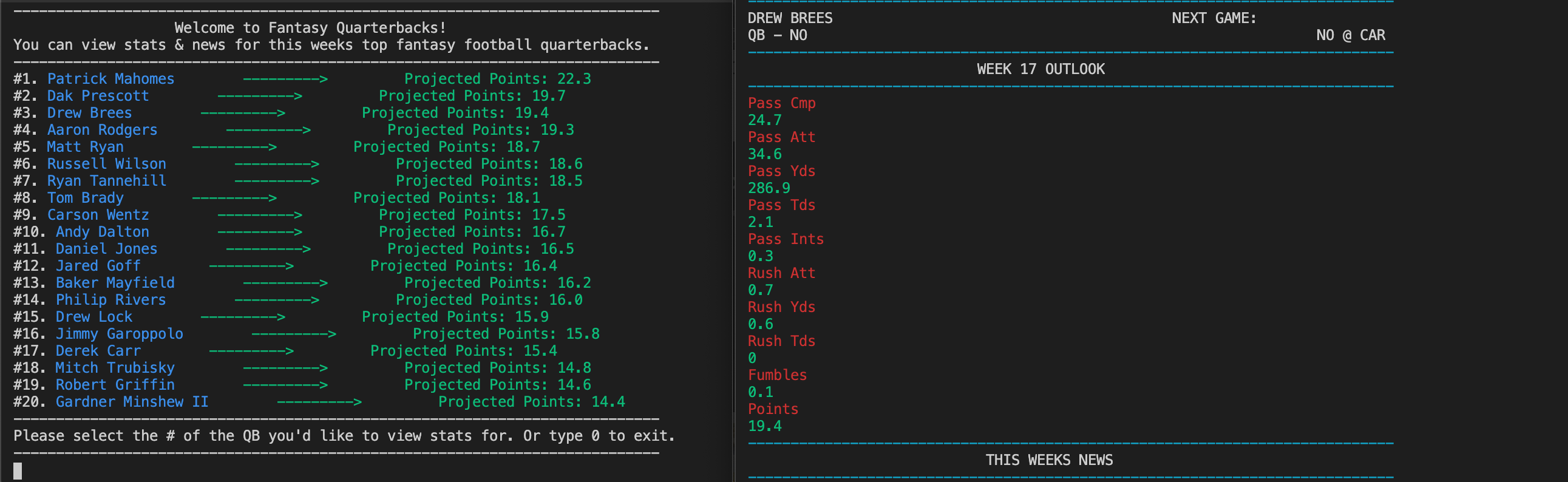1568x482 pixels.
Task: Click the Welcome to Fantasy Quarterbacks title
Action: (x=310, y=28)
